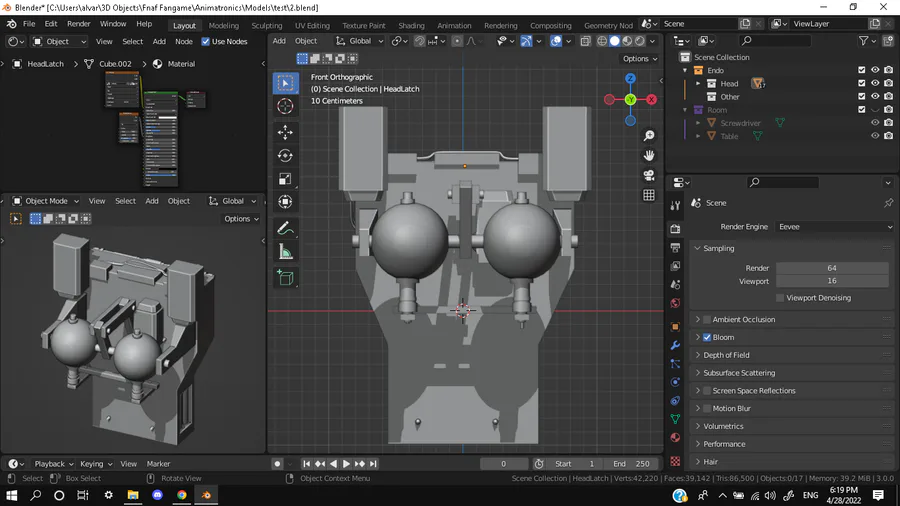The height and width of the screenshot is (506, 900).
Task: Expand the Depth of Field panel
Action: pyautogui.click(x=726, y=355)
